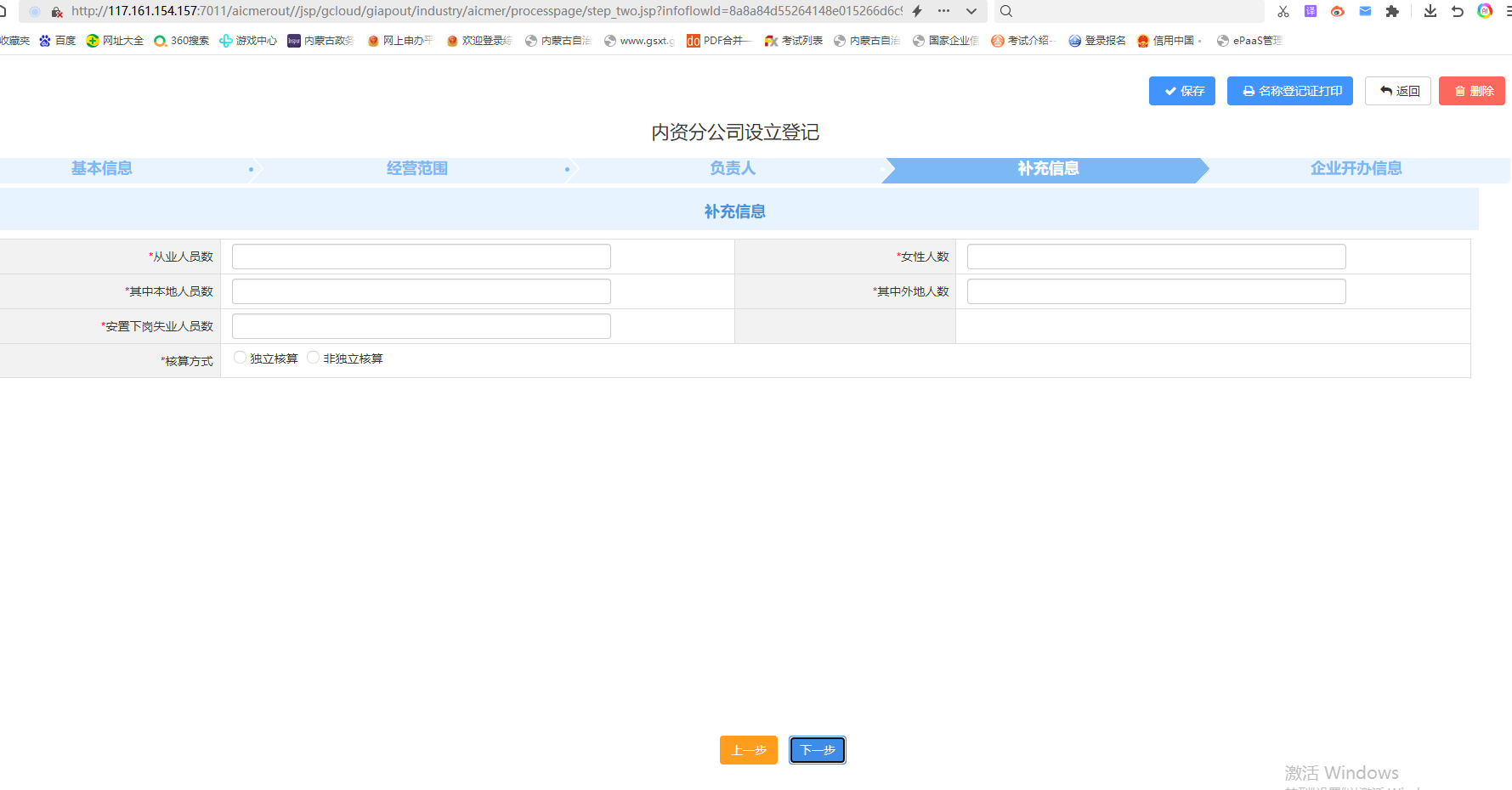Open the puzzle-piece extensions icon
The width and height of the screenshot is (1512, 790).
[1392, 11]
